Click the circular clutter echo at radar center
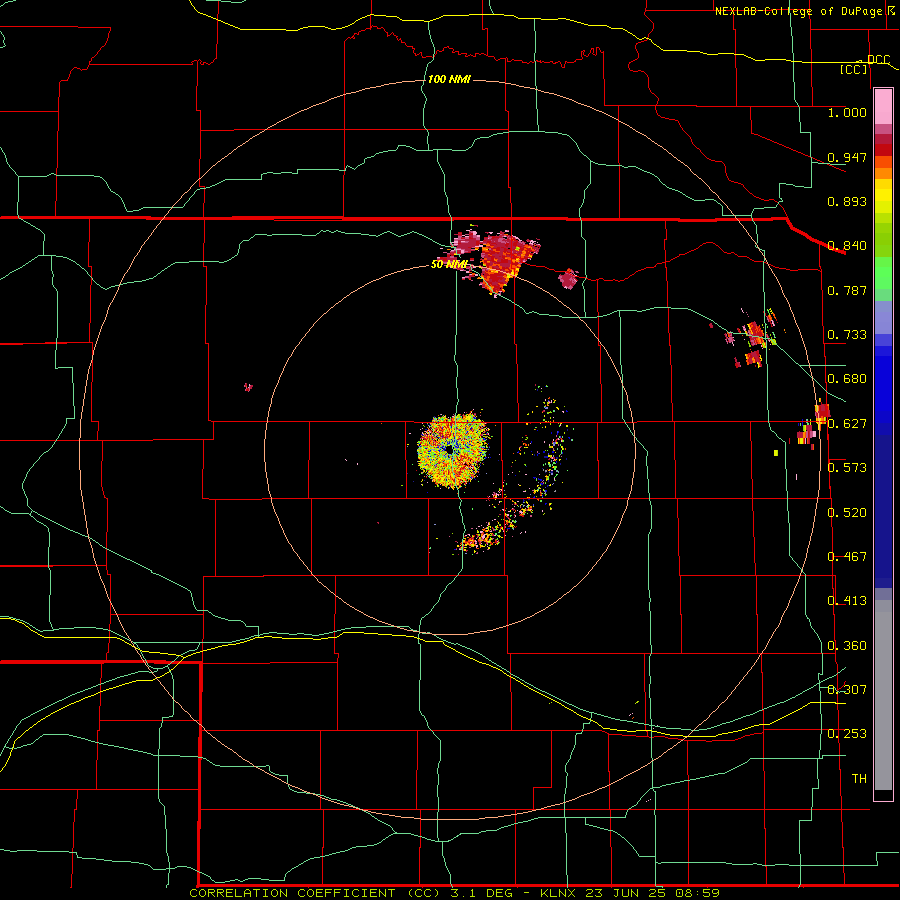The image size is (900, 900). pos(453,451)
